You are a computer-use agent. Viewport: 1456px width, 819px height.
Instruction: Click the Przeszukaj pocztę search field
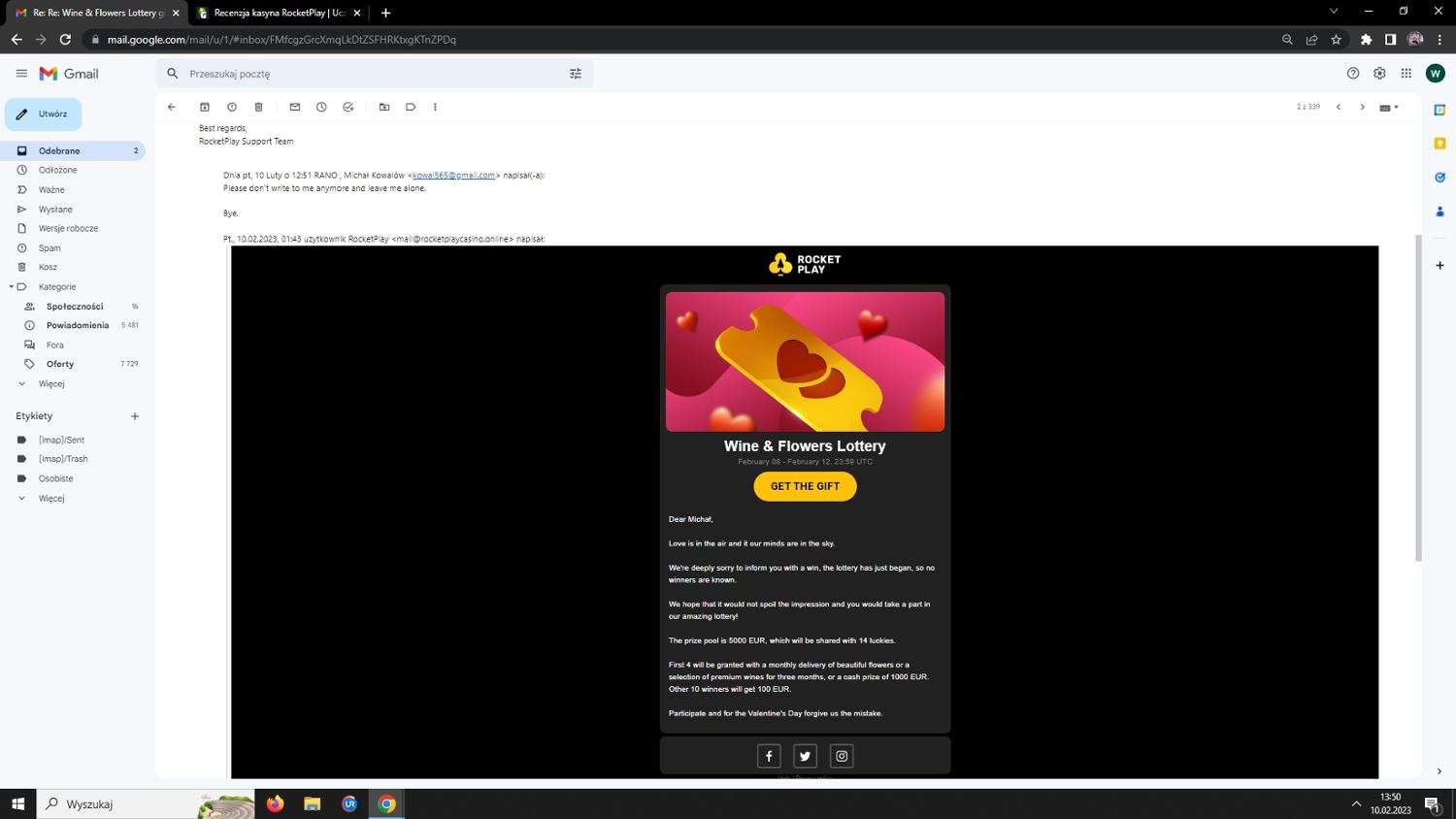coord(369,74)
